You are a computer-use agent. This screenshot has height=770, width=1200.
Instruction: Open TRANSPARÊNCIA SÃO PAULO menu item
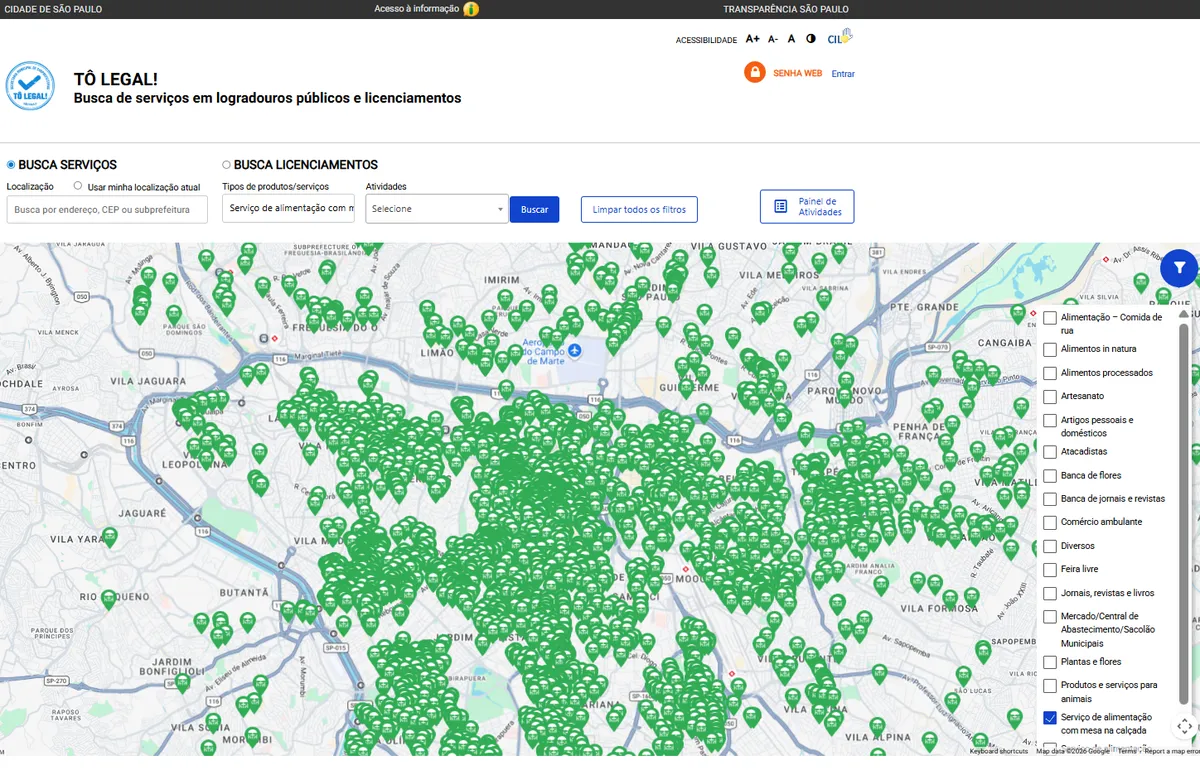784,8
